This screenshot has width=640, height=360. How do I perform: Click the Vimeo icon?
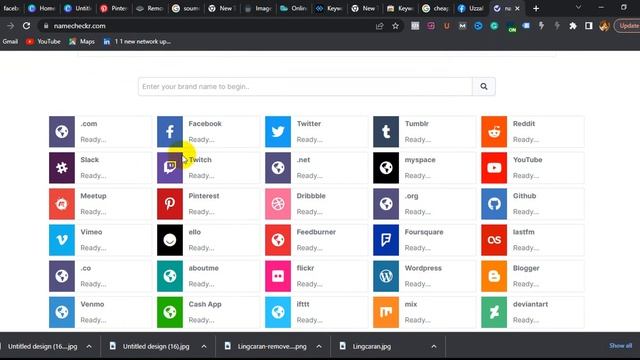(62, 240)
